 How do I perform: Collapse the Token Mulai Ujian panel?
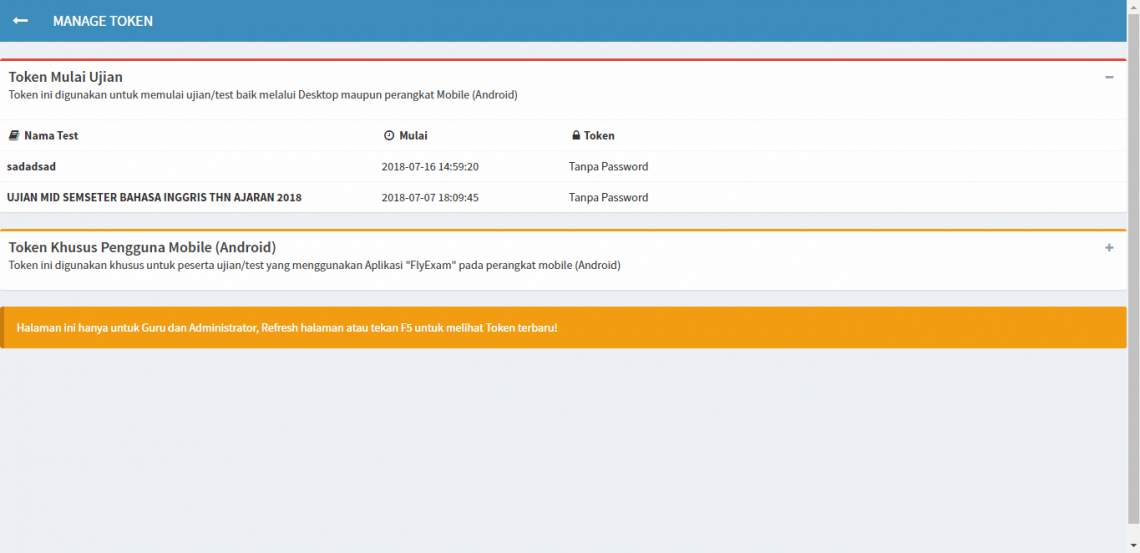coord(1109,77)
